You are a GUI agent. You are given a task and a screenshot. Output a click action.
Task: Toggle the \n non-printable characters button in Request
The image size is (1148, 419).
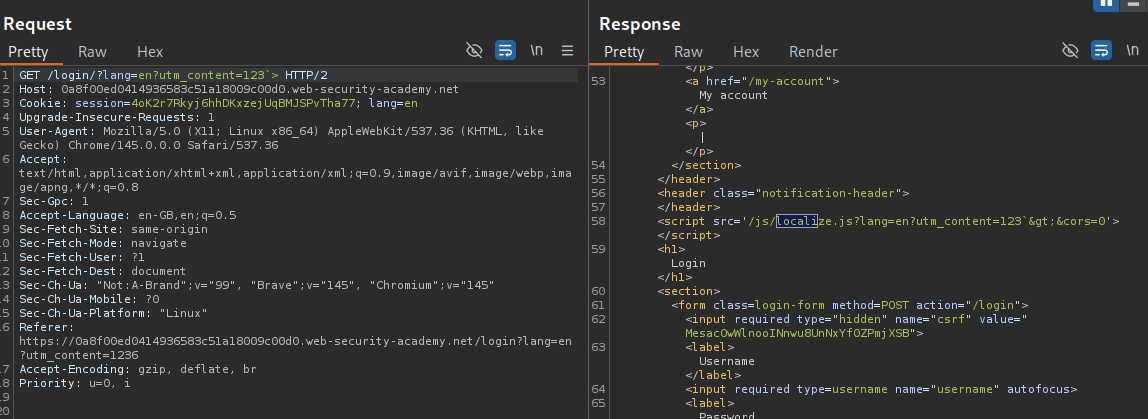point(537,51)
